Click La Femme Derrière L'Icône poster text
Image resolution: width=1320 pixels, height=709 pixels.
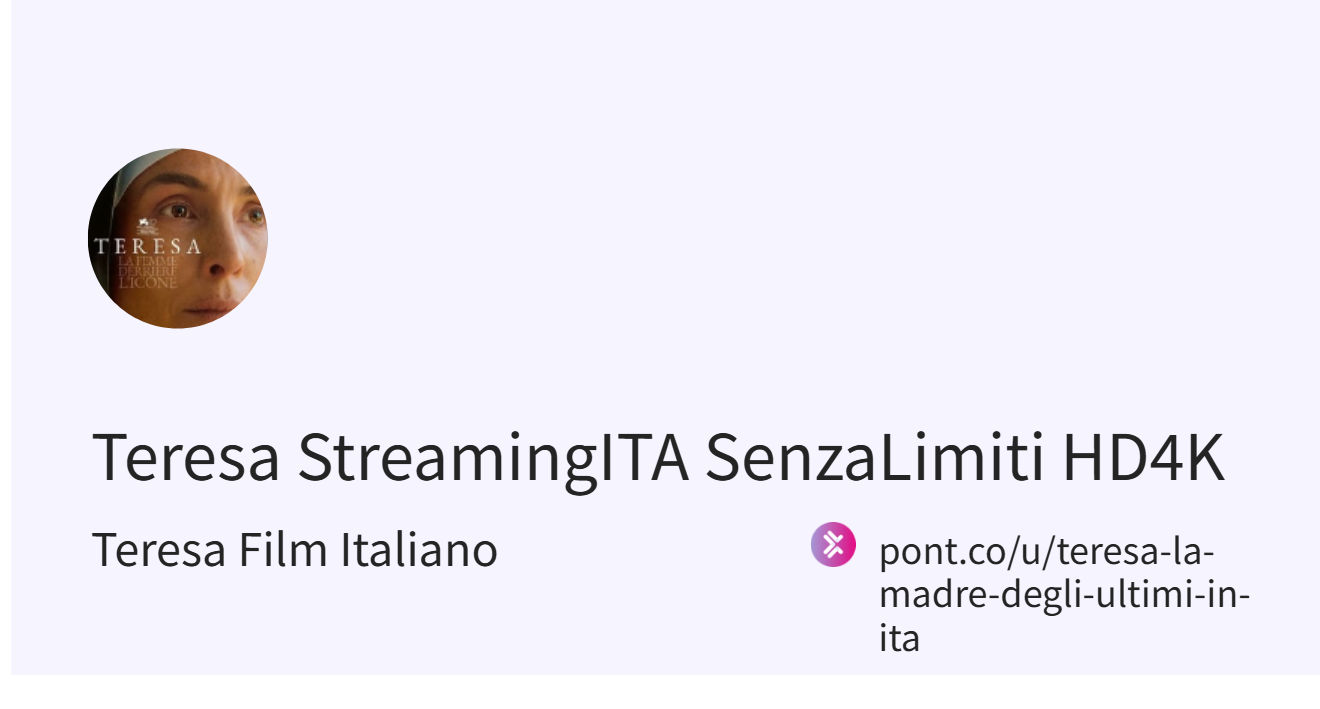[x=148, y=272]
